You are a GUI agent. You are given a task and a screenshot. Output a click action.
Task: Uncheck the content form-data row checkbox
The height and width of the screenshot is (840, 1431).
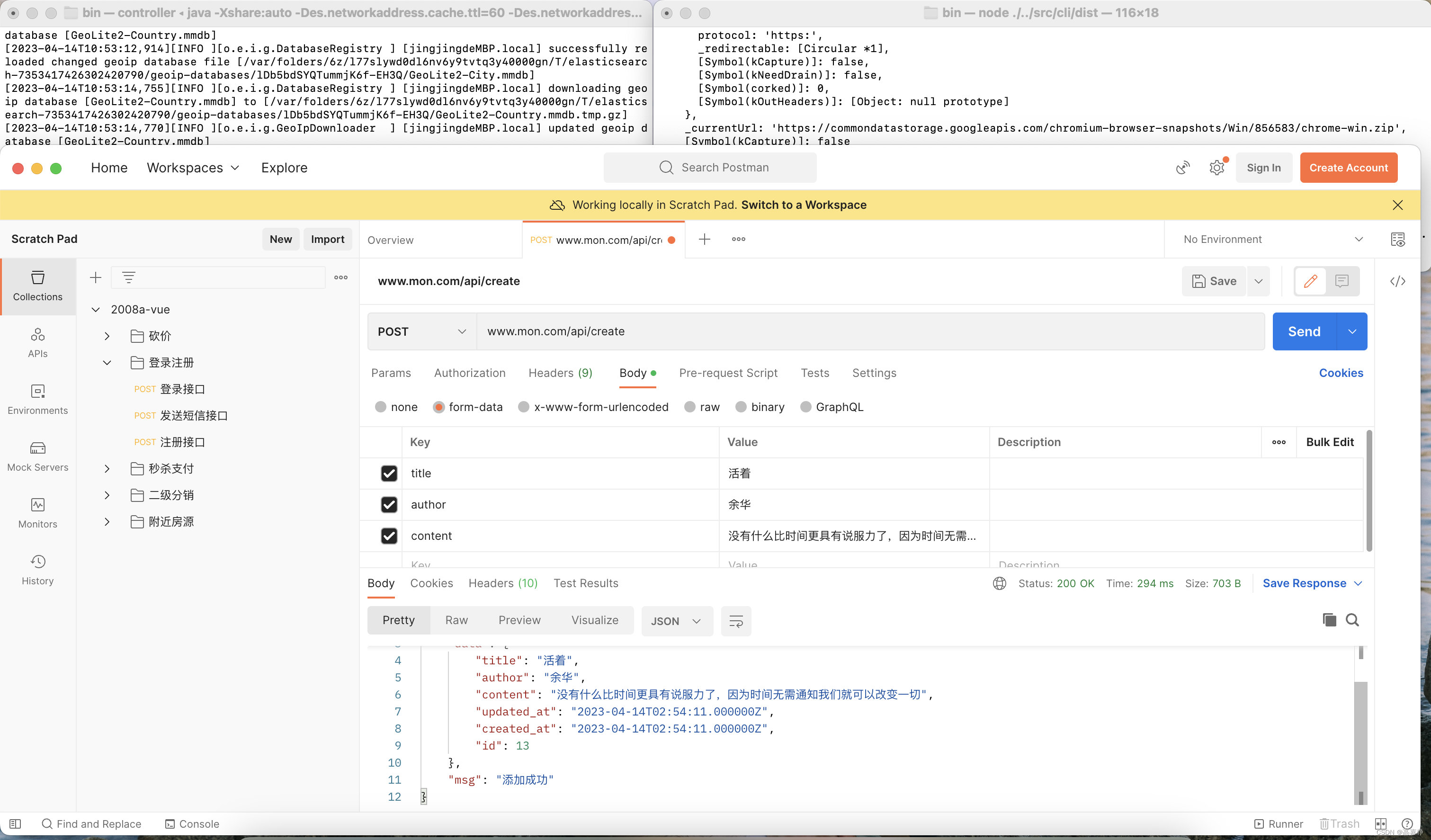[x=389, y=536]
